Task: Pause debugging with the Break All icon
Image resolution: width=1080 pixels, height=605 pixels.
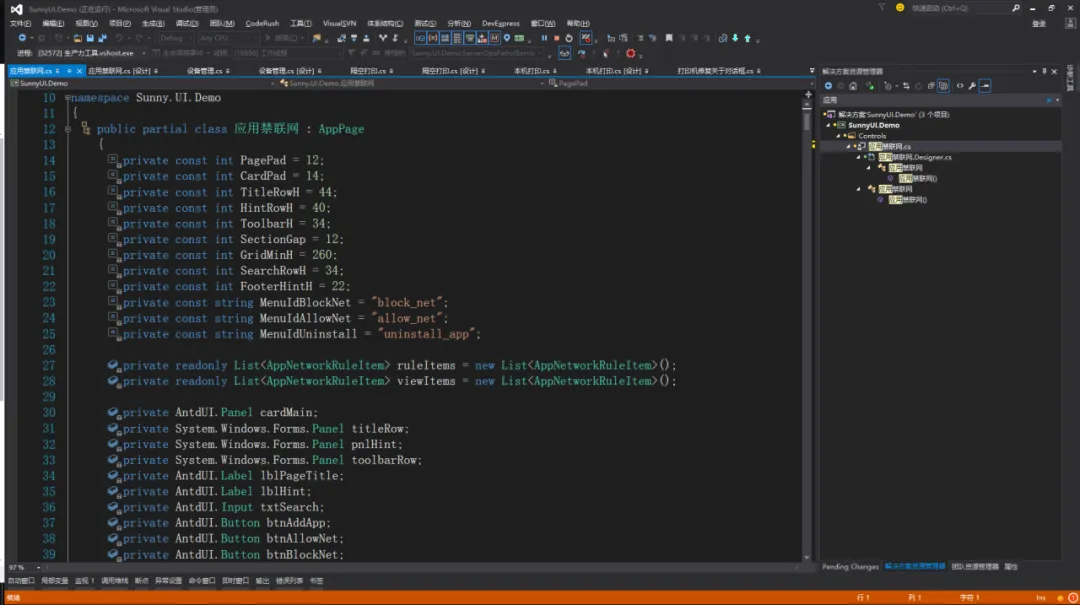Action: tap(544, 38)
